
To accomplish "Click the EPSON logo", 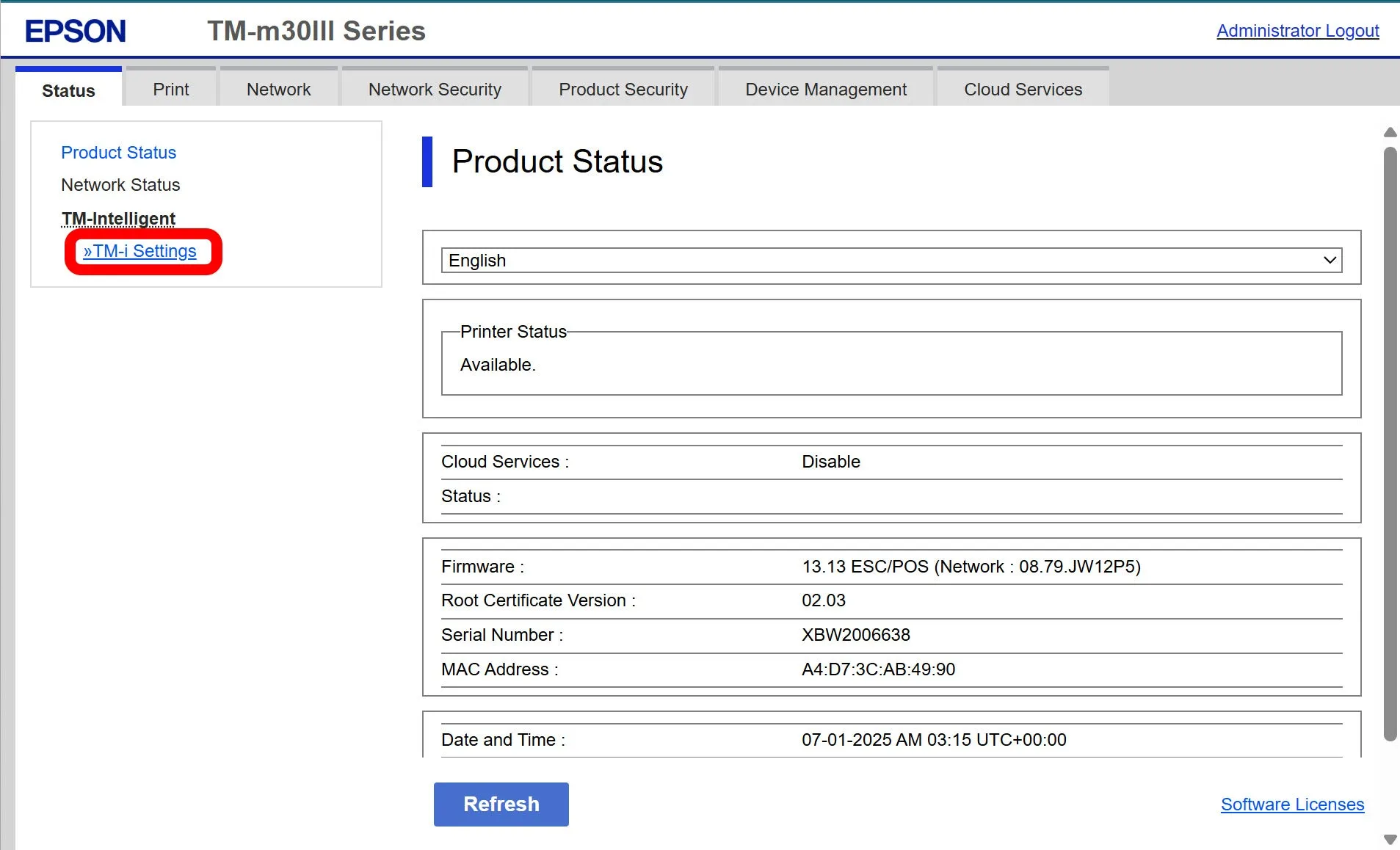I will point(76,32).
